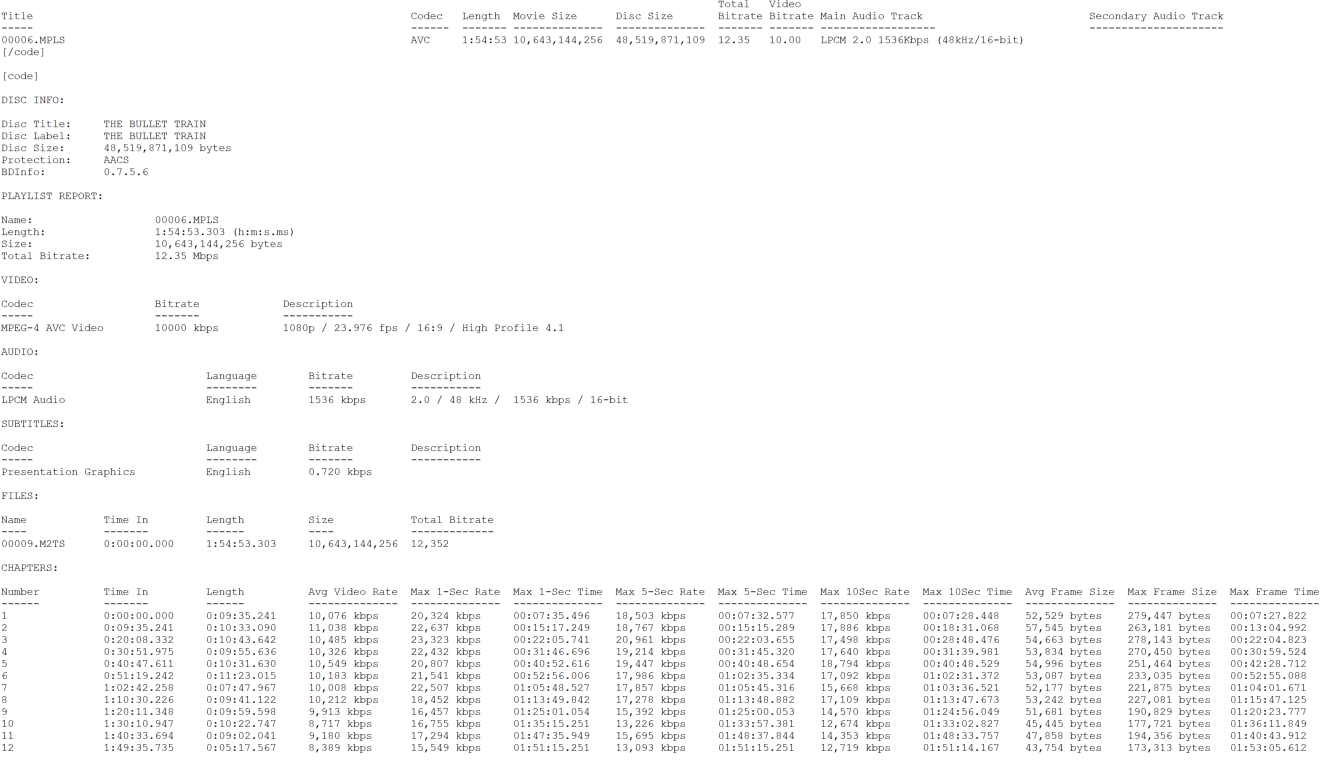Click the 12.35 Mbps total bitrate value
The width and height of the screenshot is (1336, 767).
186,256
